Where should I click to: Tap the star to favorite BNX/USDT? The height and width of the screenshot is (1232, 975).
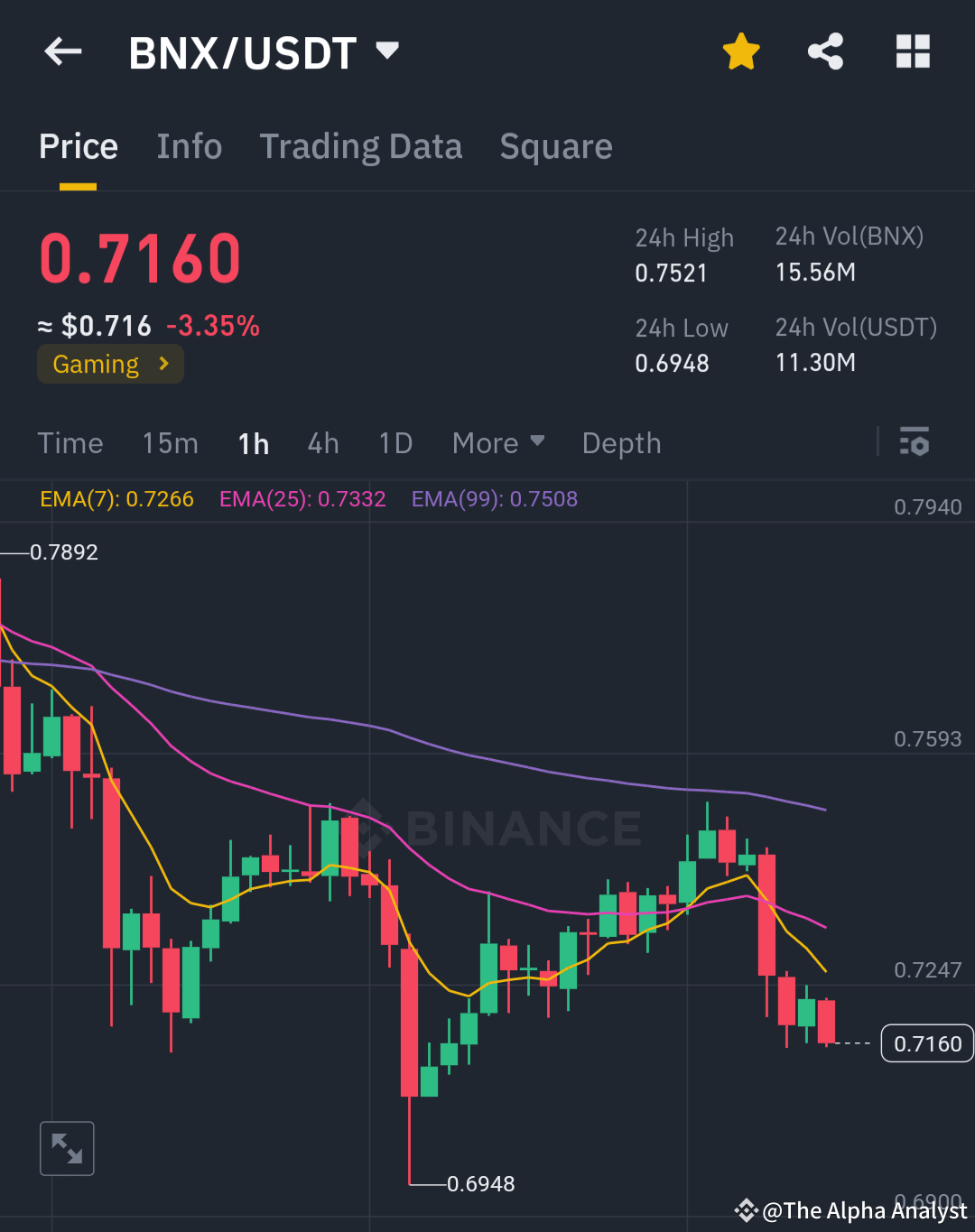pos(740,51)
